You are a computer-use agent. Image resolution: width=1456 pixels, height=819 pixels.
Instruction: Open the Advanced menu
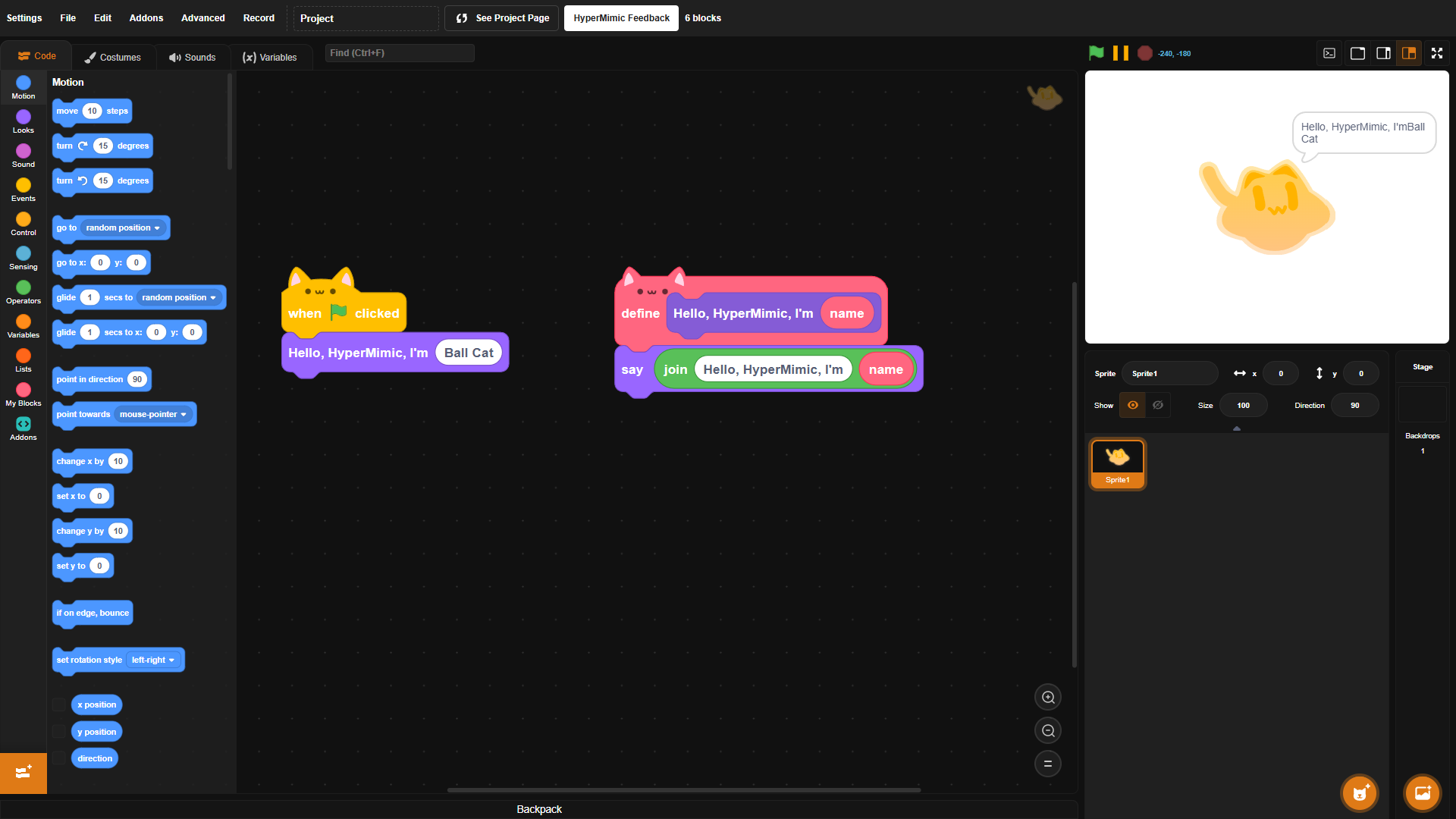(203, 18)
